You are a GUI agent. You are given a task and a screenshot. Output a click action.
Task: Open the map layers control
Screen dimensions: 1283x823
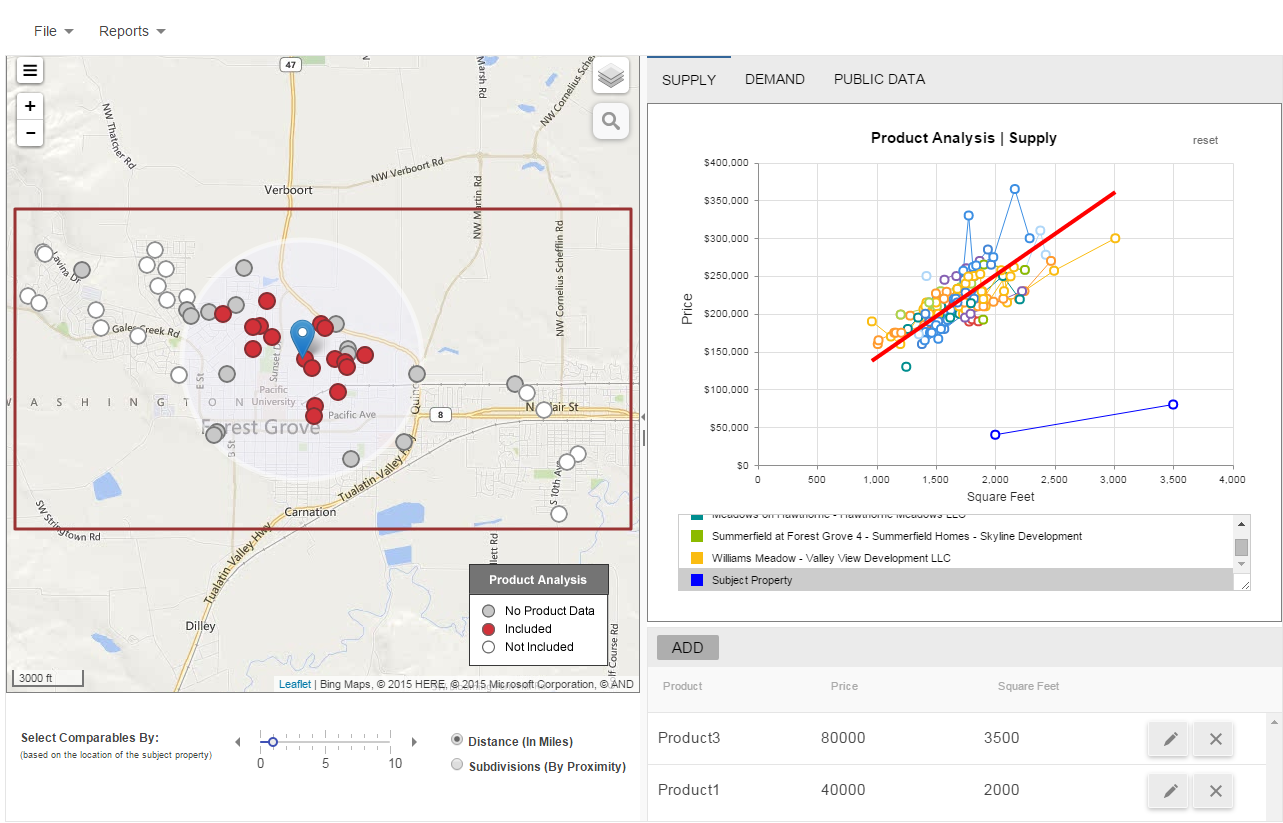(x=611, y=76)
